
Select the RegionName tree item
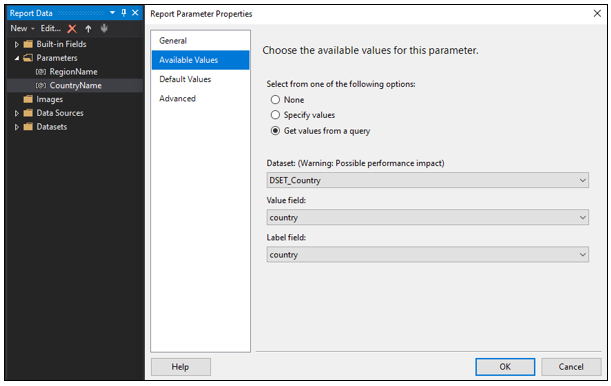(x=74, y=72)
